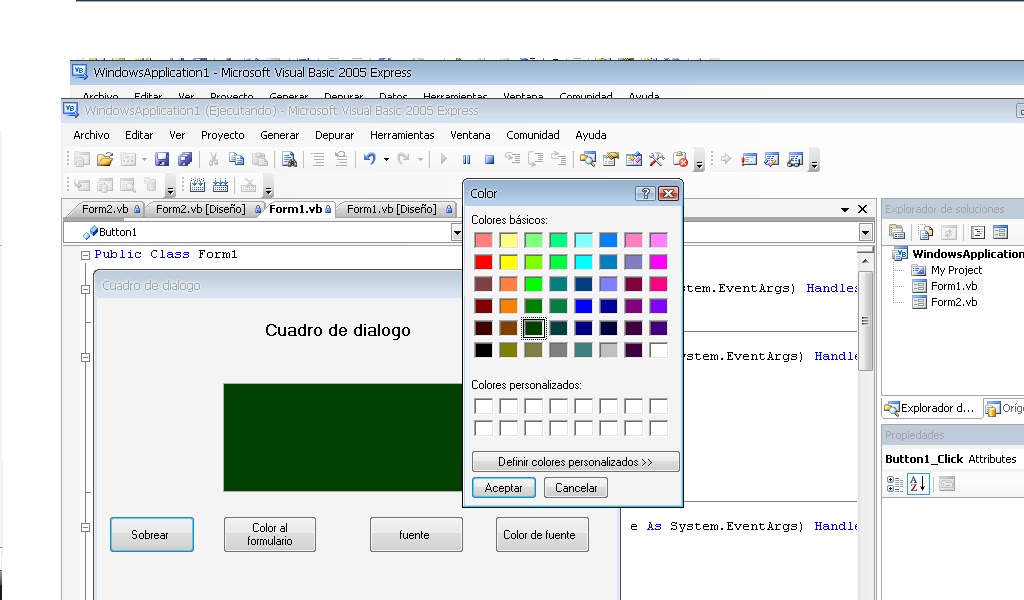Viewport: 1024px width, 600px height.
Task: Select Form1.vb in Solution Explorer tree
Action: click(x=953, y=286)
